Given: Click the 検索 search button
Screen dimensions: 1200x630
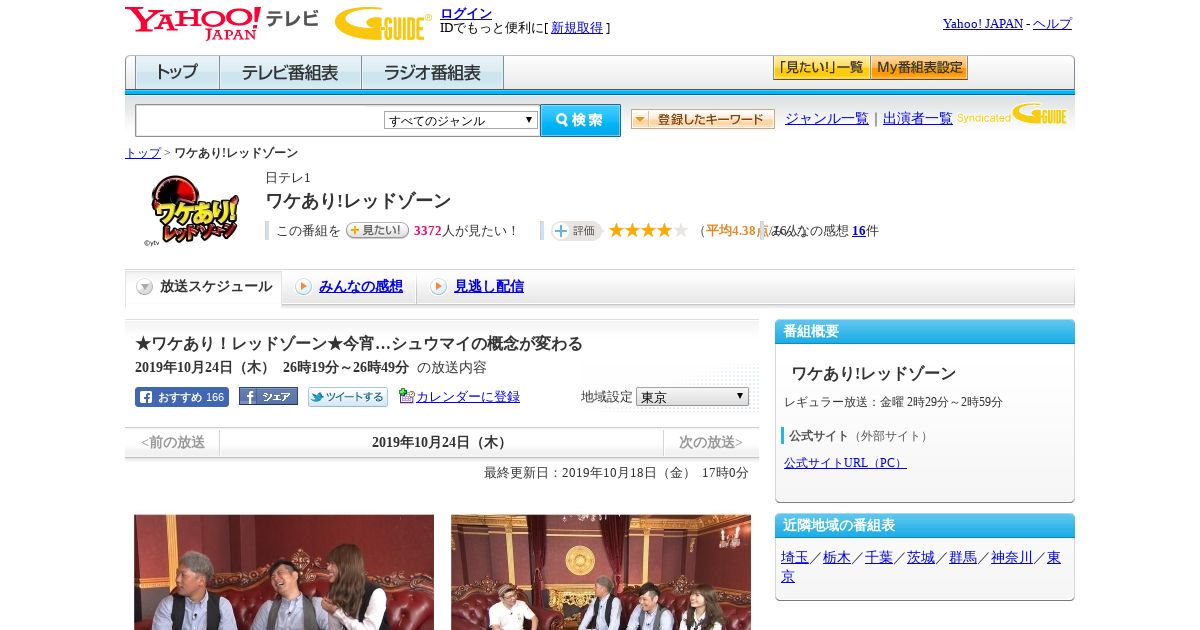Looking at the screenshot, I should point(580,120).
